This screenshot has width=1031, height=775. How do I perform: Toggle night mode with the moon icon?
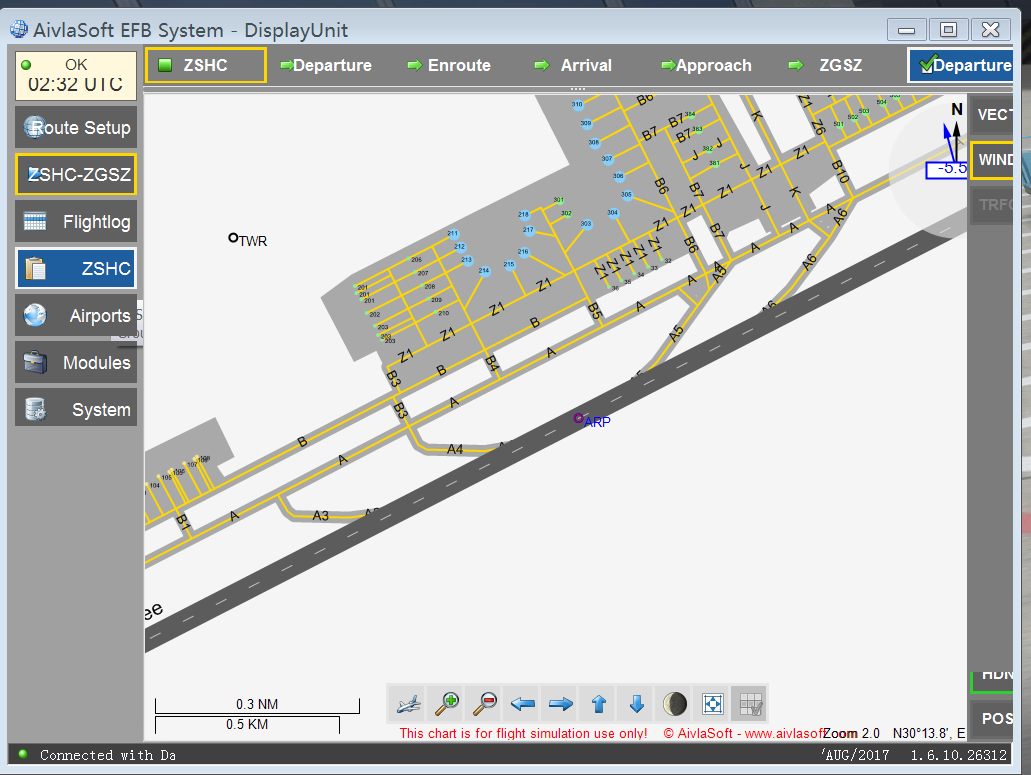pos(674,704)
